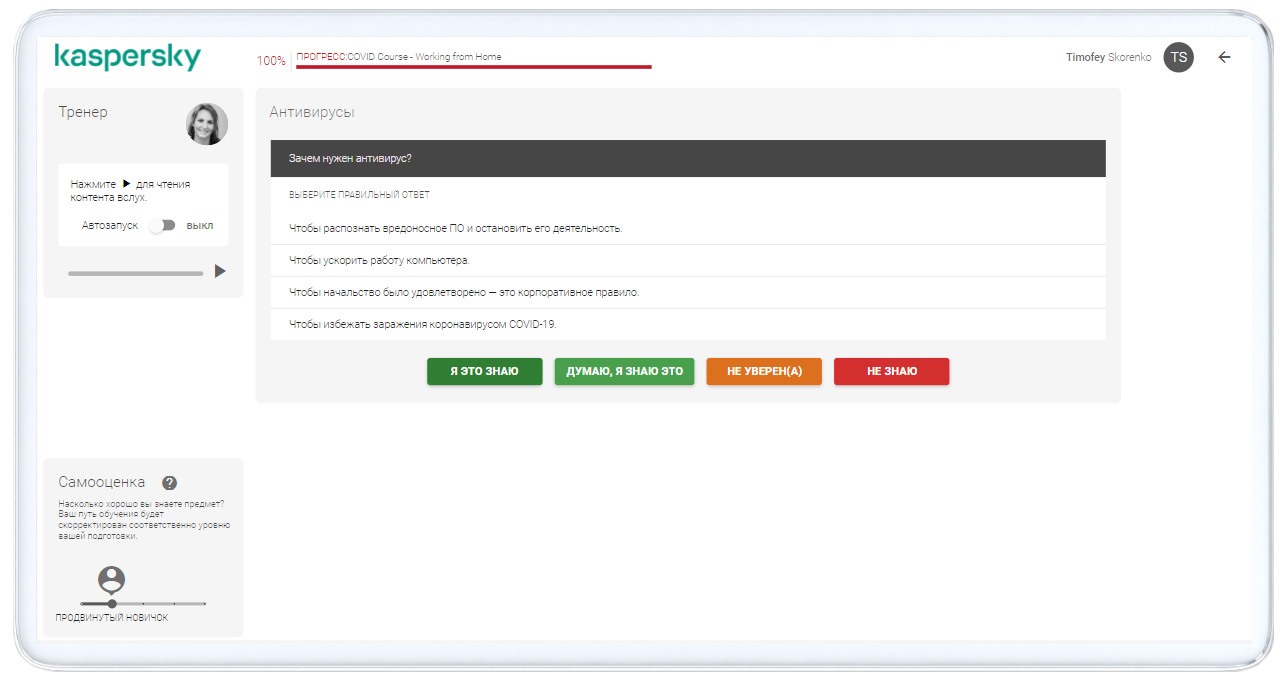Screen dimensions: 1287x682
Task: Open the self-assessment help question mark
Action: (x=169, y=483)
